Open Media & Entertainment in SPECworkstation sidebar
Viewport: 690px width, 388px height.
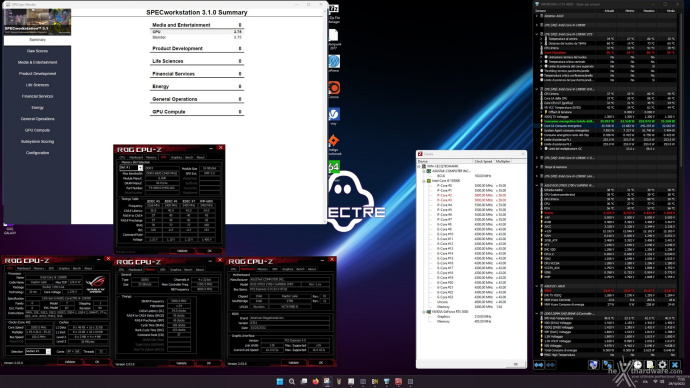click(37, 62)
